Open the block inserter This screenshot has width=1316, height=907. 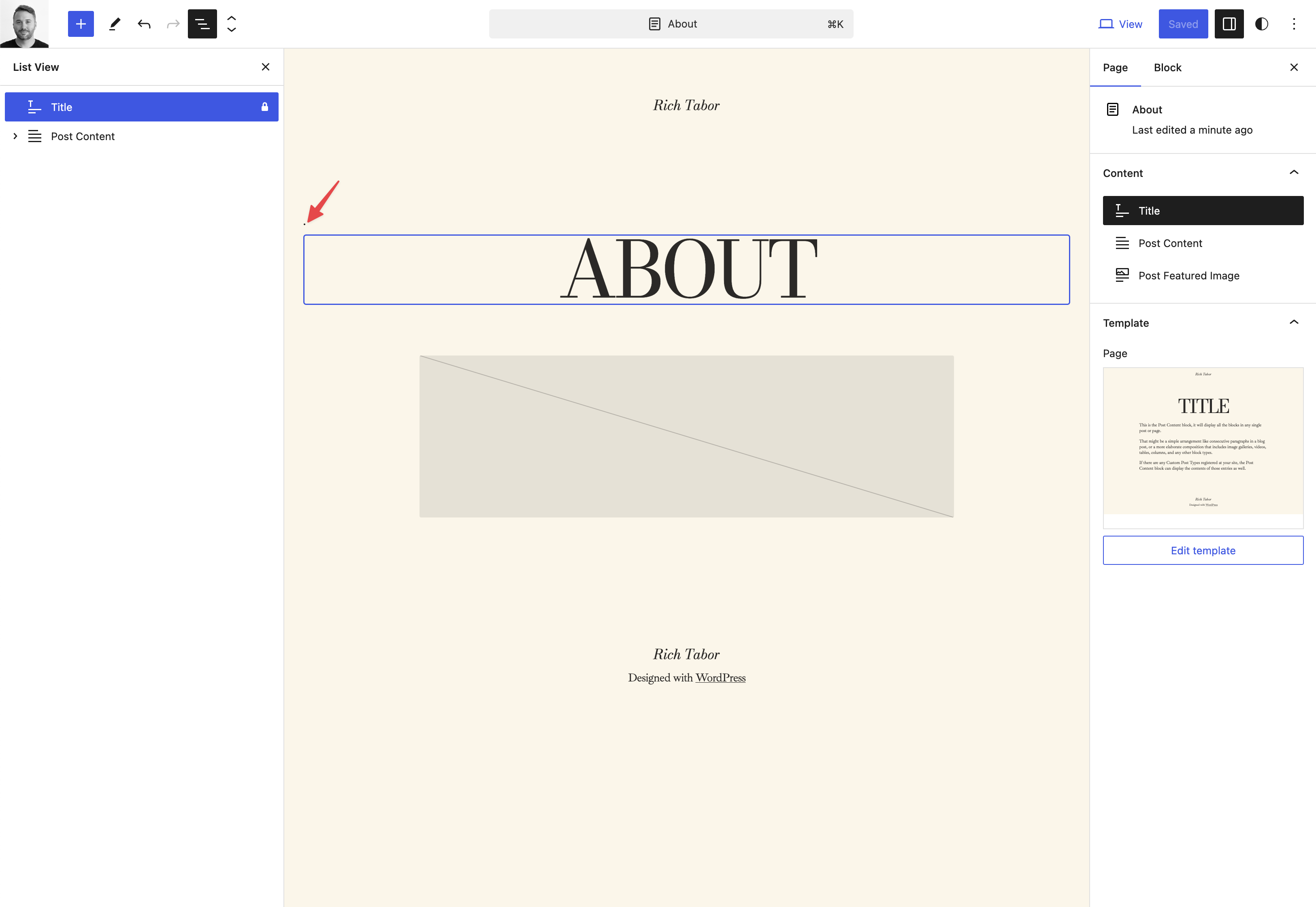81,24
